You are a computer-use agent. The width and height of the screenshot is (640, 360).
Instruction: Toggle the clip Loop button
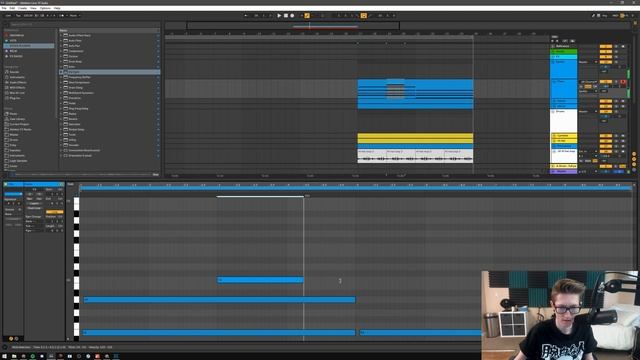(54, 212)
